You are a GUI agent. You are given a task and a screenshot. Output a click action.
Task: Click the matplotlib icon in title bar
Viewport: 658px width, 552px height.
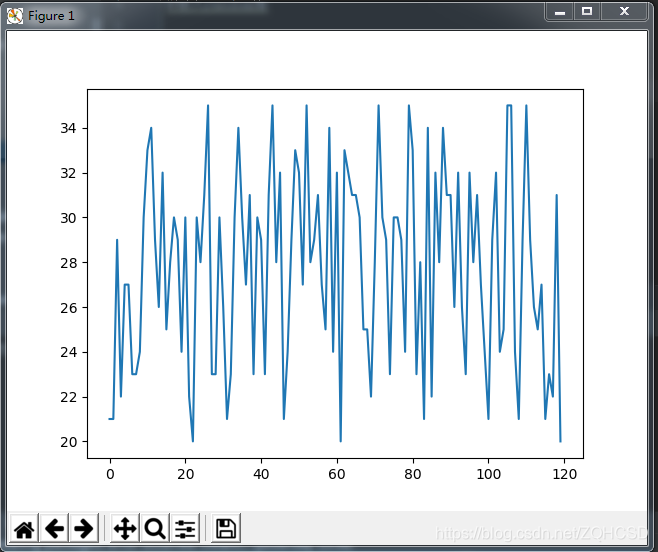(15, 16)
